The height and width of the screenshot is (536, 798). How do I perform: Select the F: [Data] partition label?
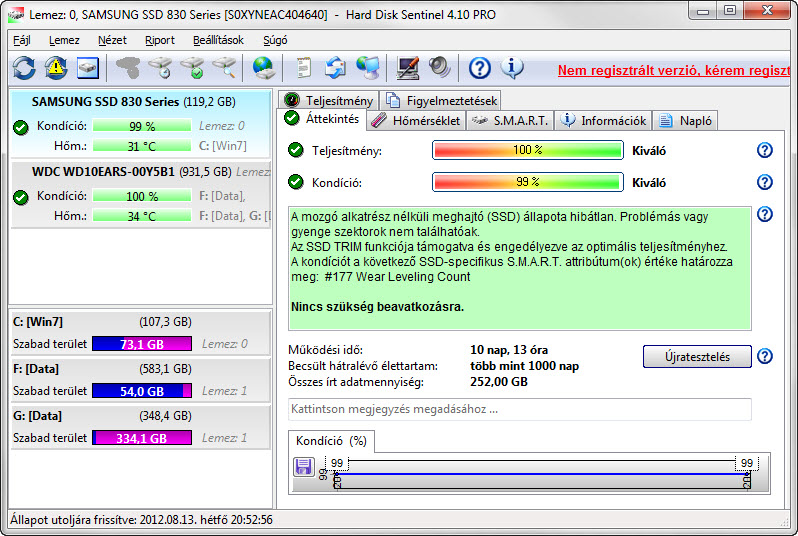[36, 369]
